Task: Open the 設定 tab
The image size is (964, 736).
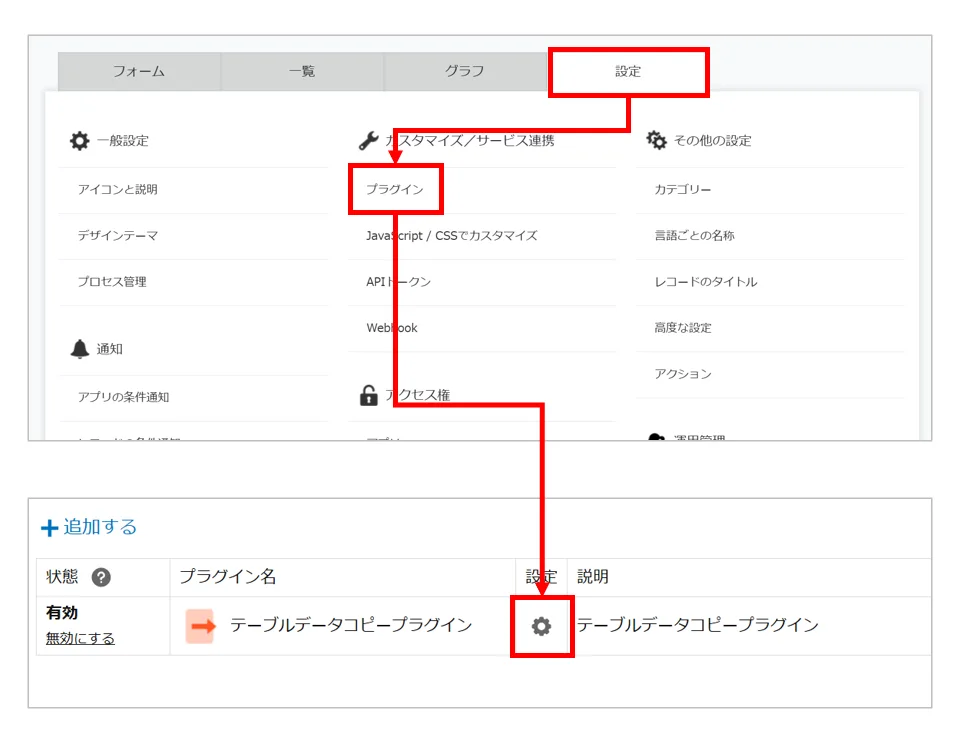Action: coord(628,71)
